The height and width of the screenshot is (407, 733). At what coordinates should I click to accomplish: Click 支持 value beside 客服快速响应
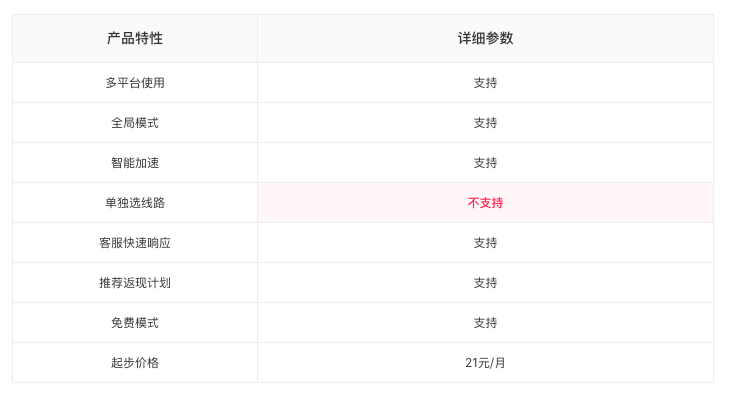point(485,243)
